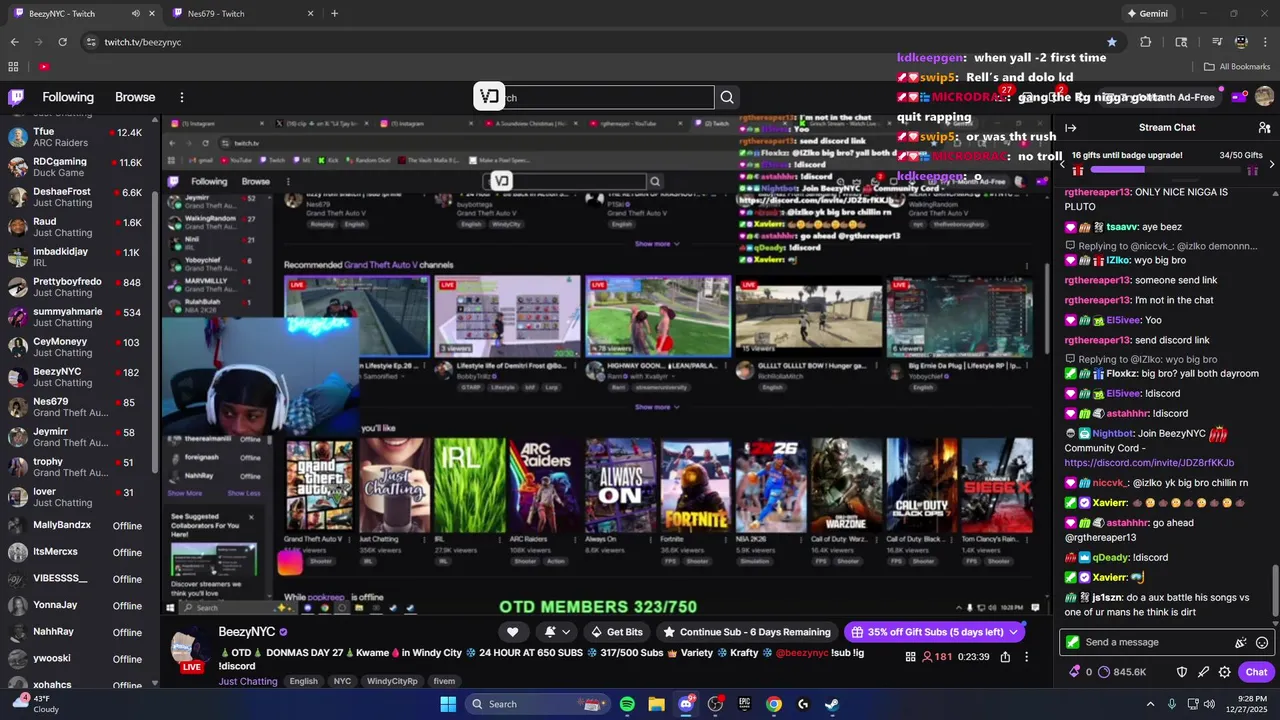Viewport: 1280px width, 720px height.
Task: Open the Following page
Action: pyautogui.click(x=68, y=97)
